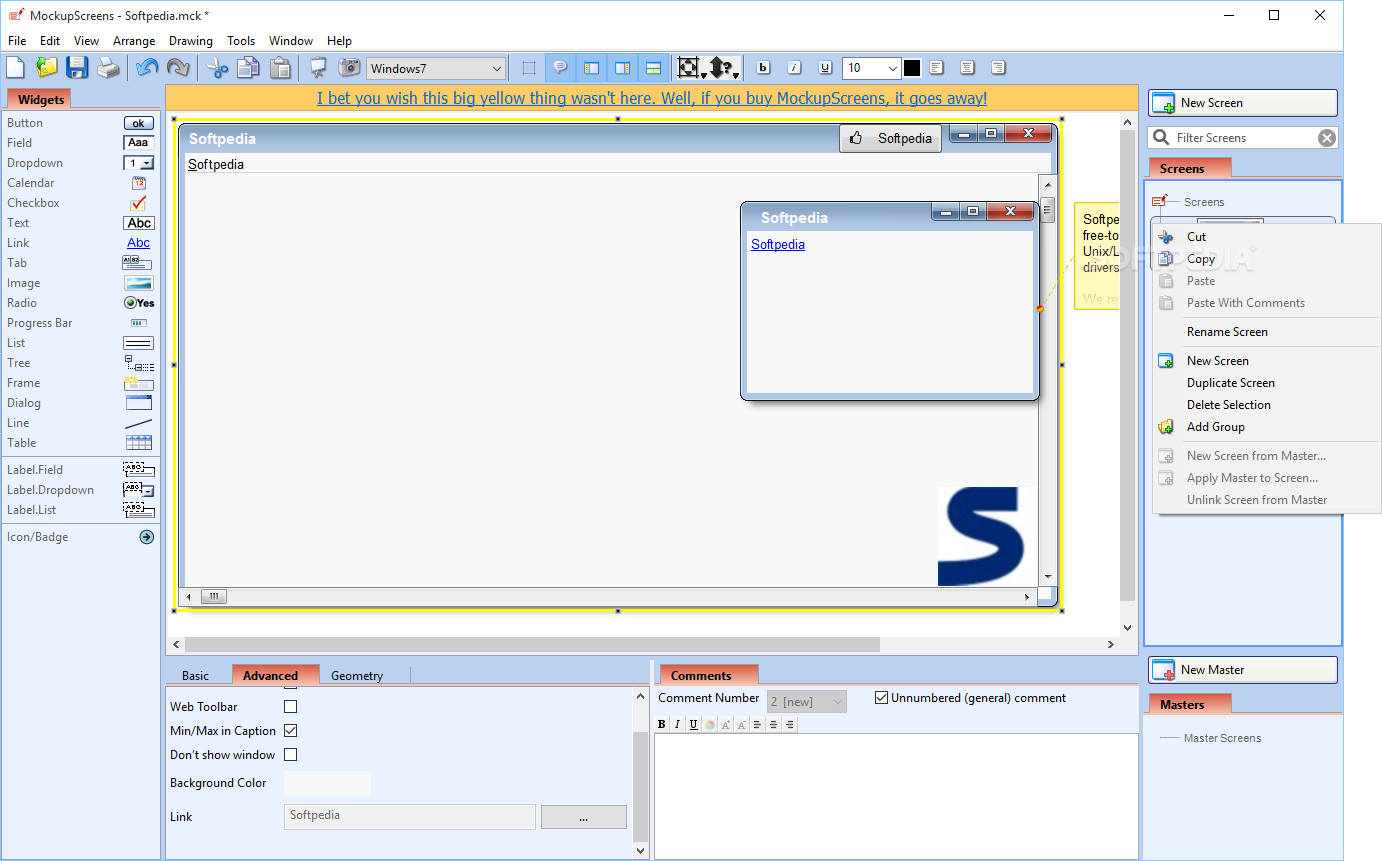Click the New Screen button
This screenshot has width=1382, height=861.
[1242, 103]
